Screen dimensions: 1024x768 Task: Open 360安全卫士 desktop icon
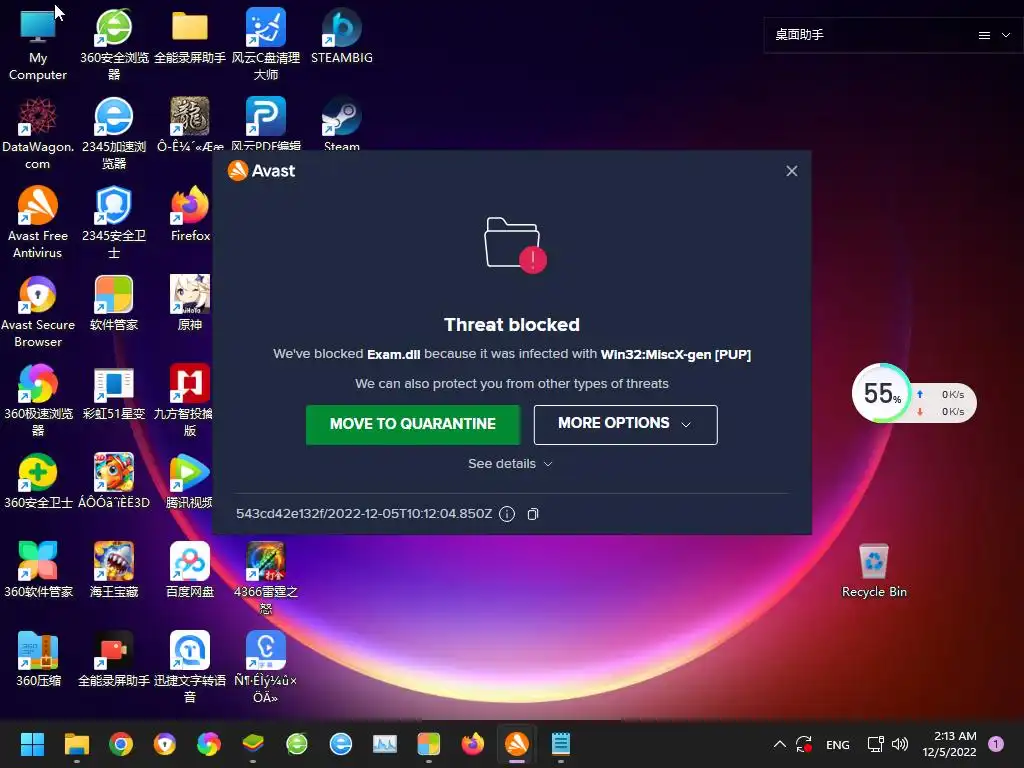(x=38, y=481)
